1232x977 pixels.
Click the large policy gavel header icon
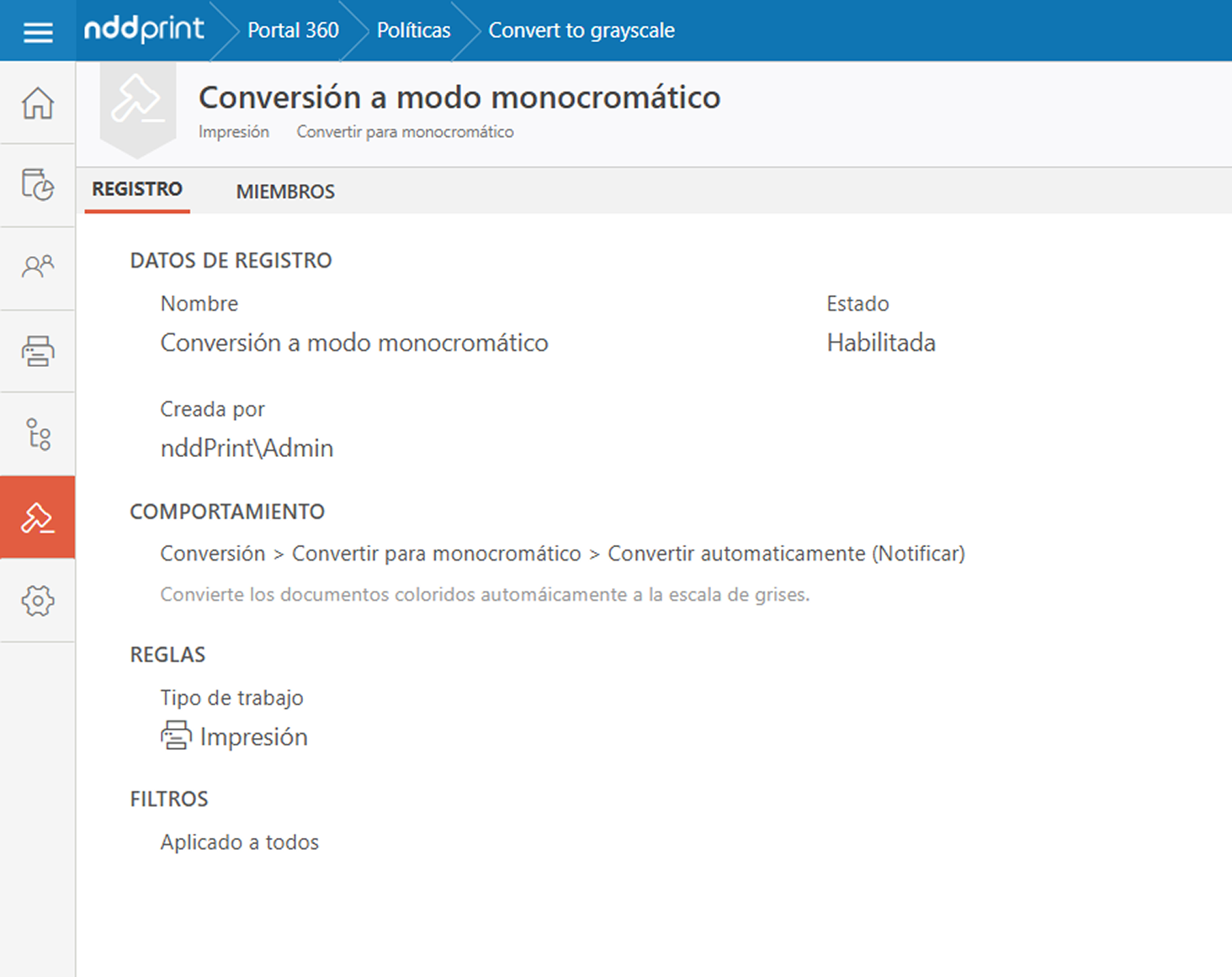tap(137, 102)
